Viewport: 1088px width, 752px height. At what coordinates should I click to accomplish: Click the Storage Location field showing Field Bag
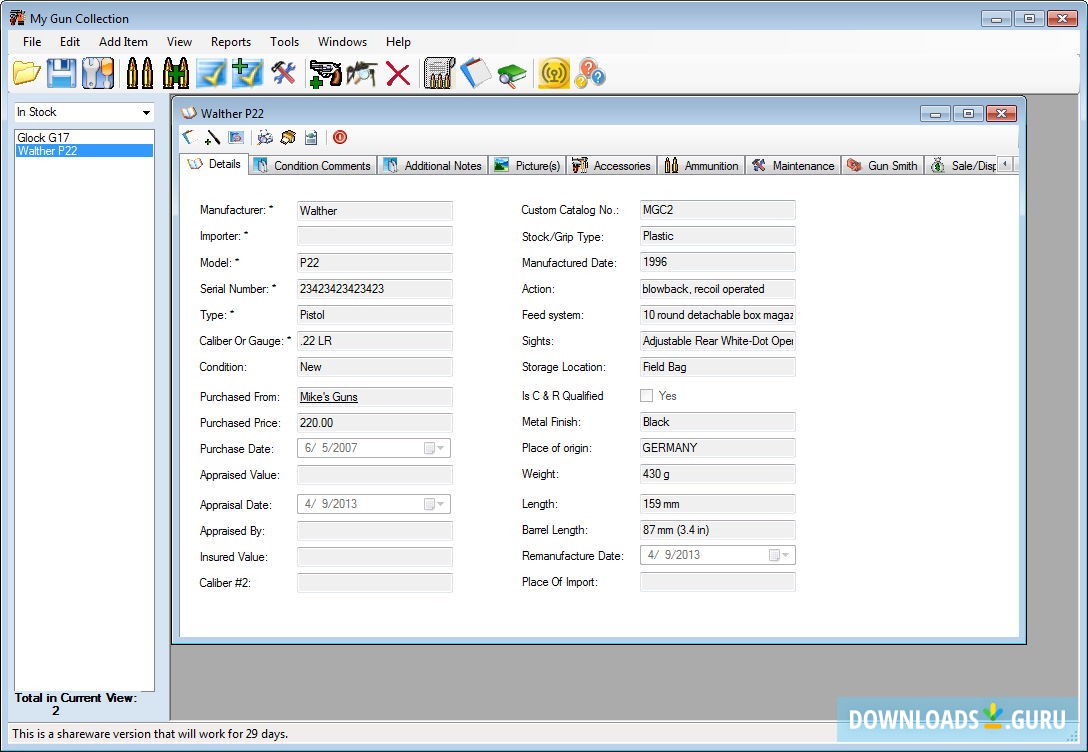coord(717,367)
